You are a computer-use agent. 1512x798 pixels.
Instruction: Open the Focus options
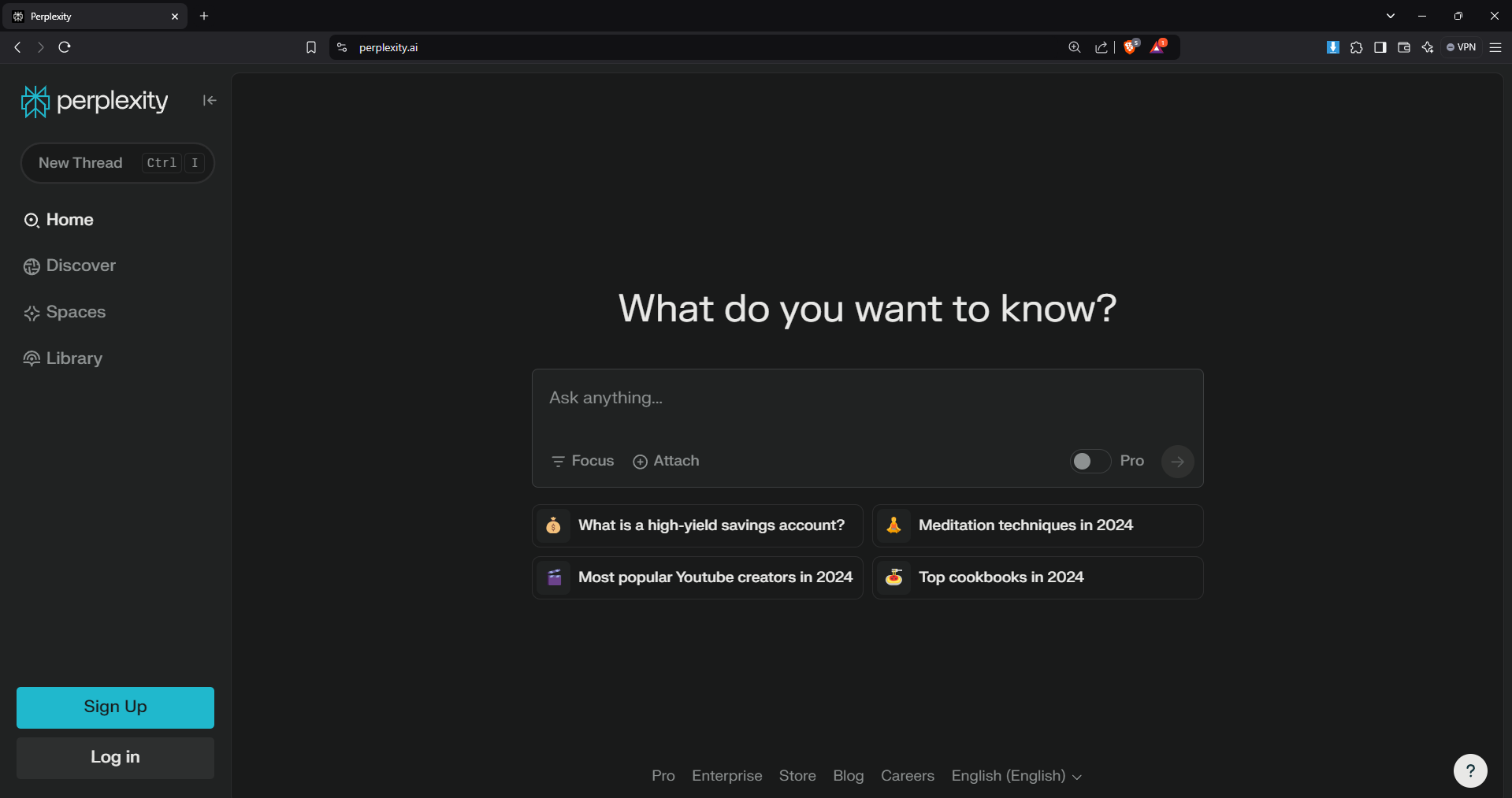tap(582, 461)
